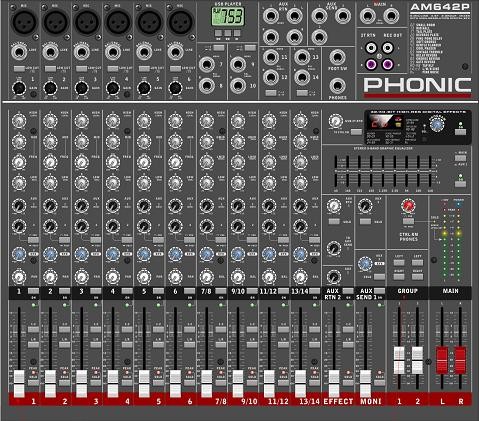Image resolution: width=479 pixels, height=421 pixels.
Task: Click channel 4 XLR mic input
Action: [x=118, y=22]
